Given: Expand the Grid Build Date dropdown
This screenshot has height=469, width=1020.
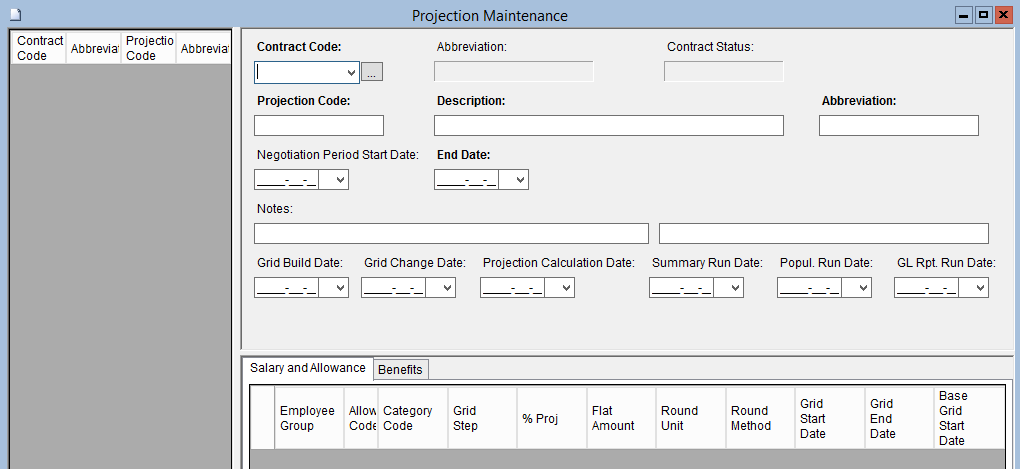Looking at the screenshot, I should coord(340,288).
